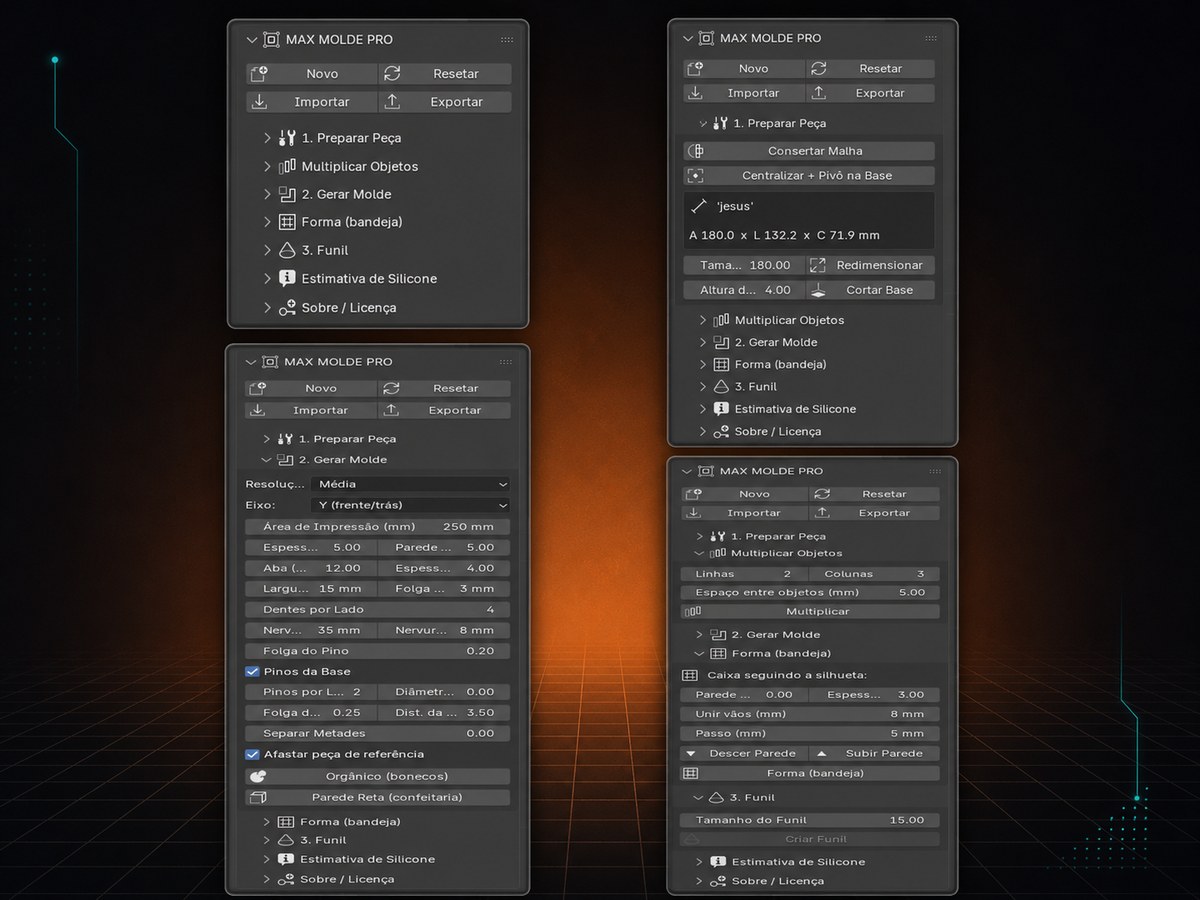
Task: Click the Funil cone icon in the fully collapsed panel
Action: [287, 250]
